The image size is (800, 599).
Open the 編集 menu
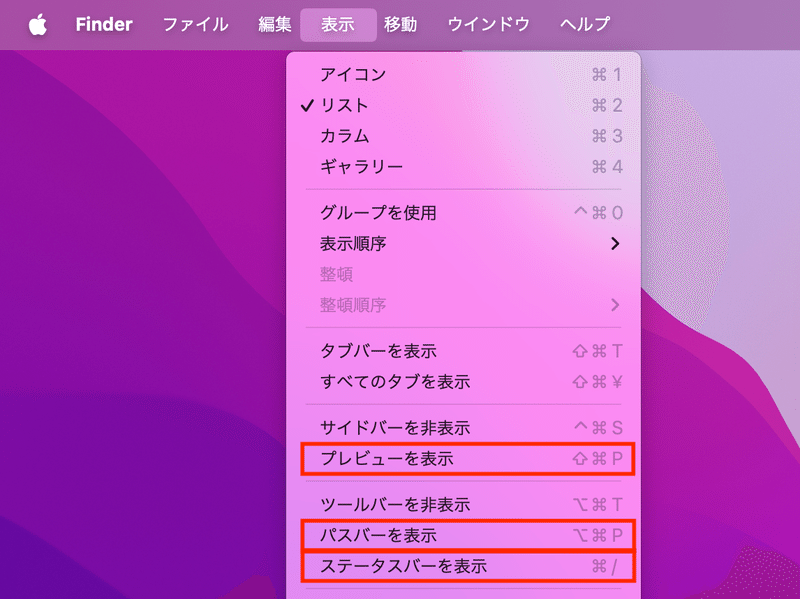coord(274,24)
